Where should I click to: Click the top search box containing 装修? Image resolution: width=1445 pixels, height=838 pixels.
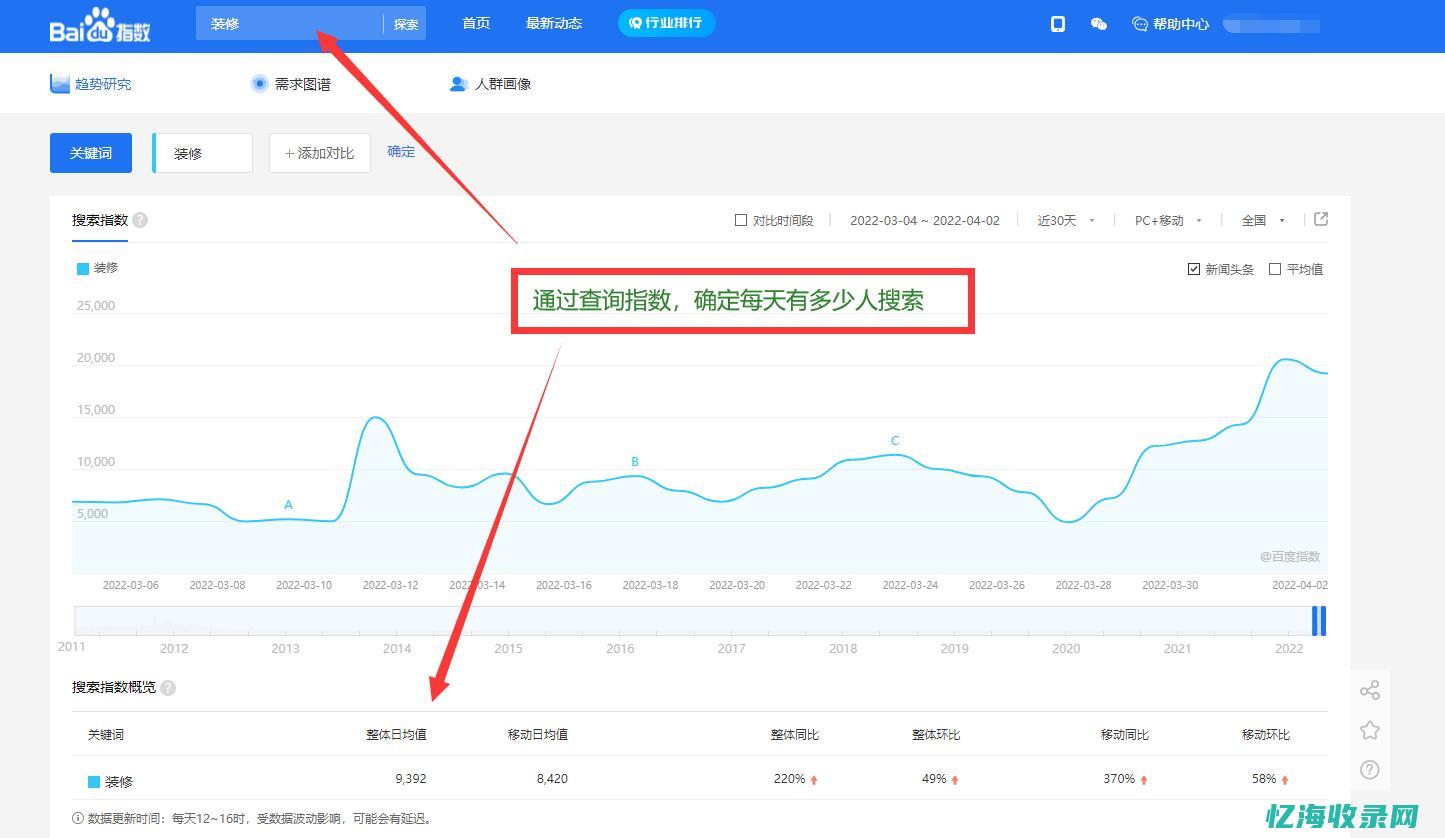click(290, 24)
